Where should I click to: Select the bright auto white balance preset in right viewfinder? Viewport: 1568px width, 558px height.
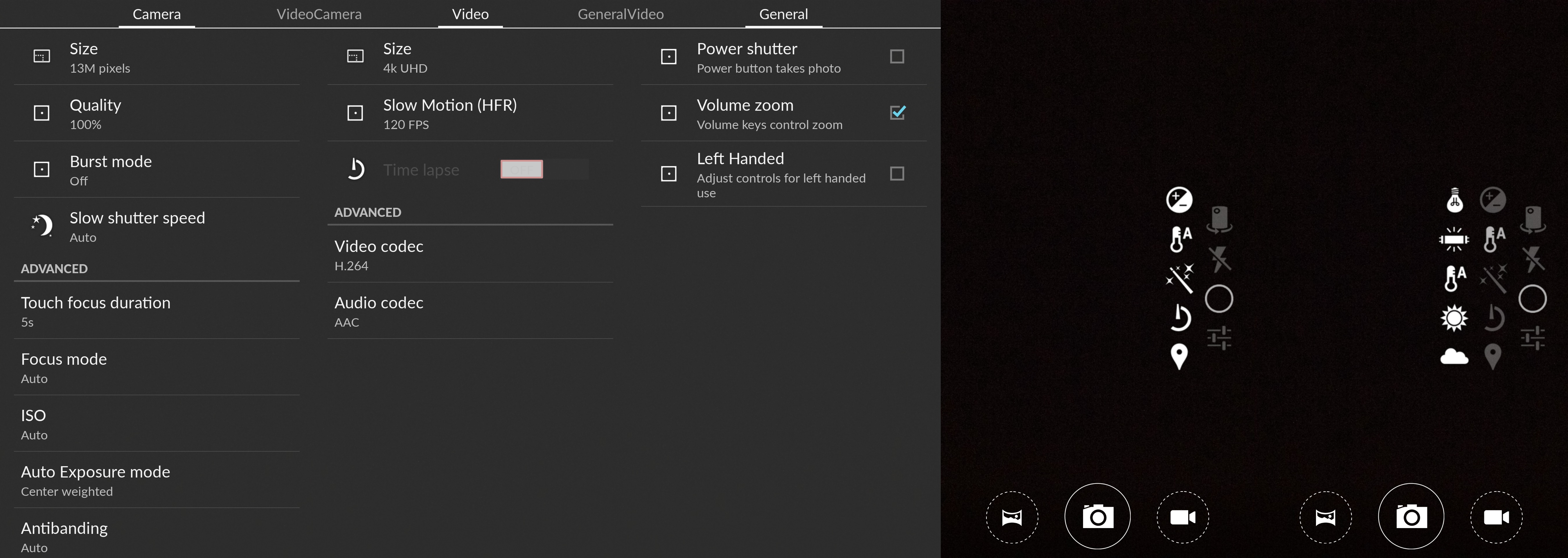click(x=1455, y=278)
